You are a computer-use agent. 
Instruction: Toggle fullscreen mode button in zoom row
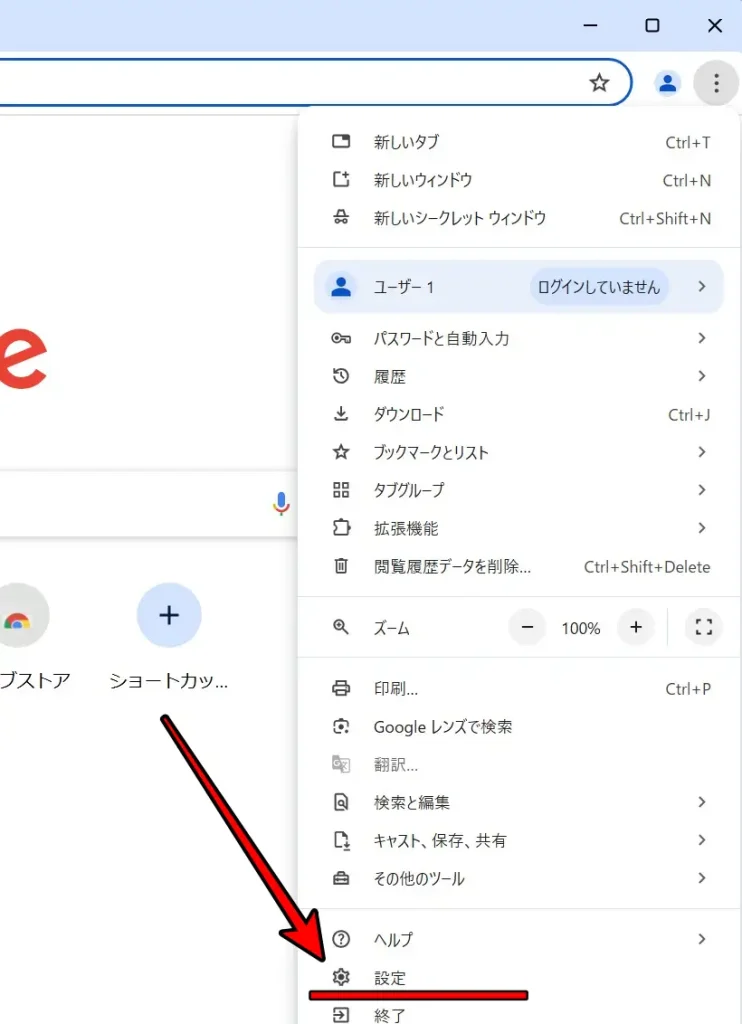point(703,628)
